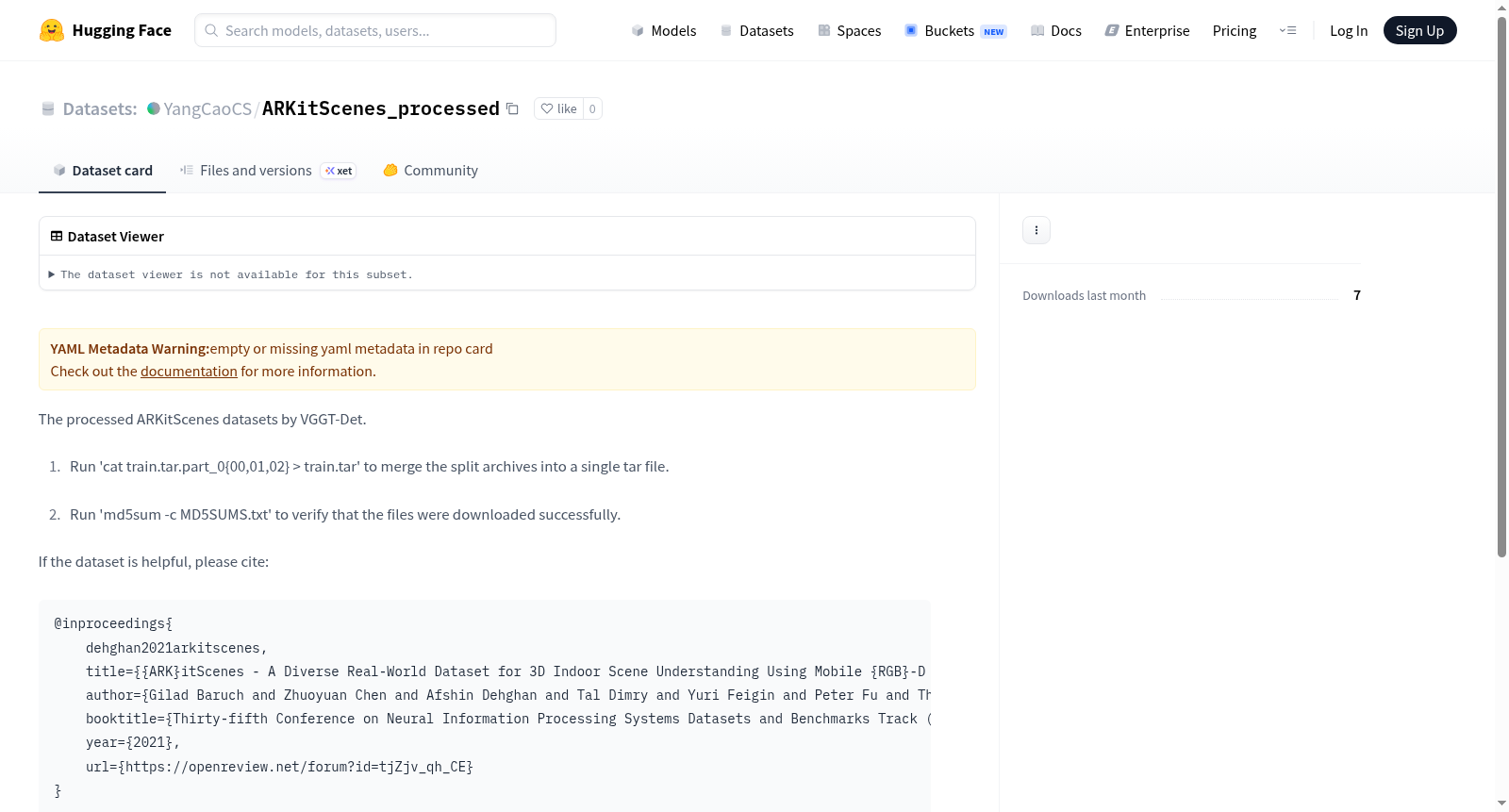Click the YAML Metadata Warning text
The width and height of the screenshot is (1509, 812).
coord(130,349)
